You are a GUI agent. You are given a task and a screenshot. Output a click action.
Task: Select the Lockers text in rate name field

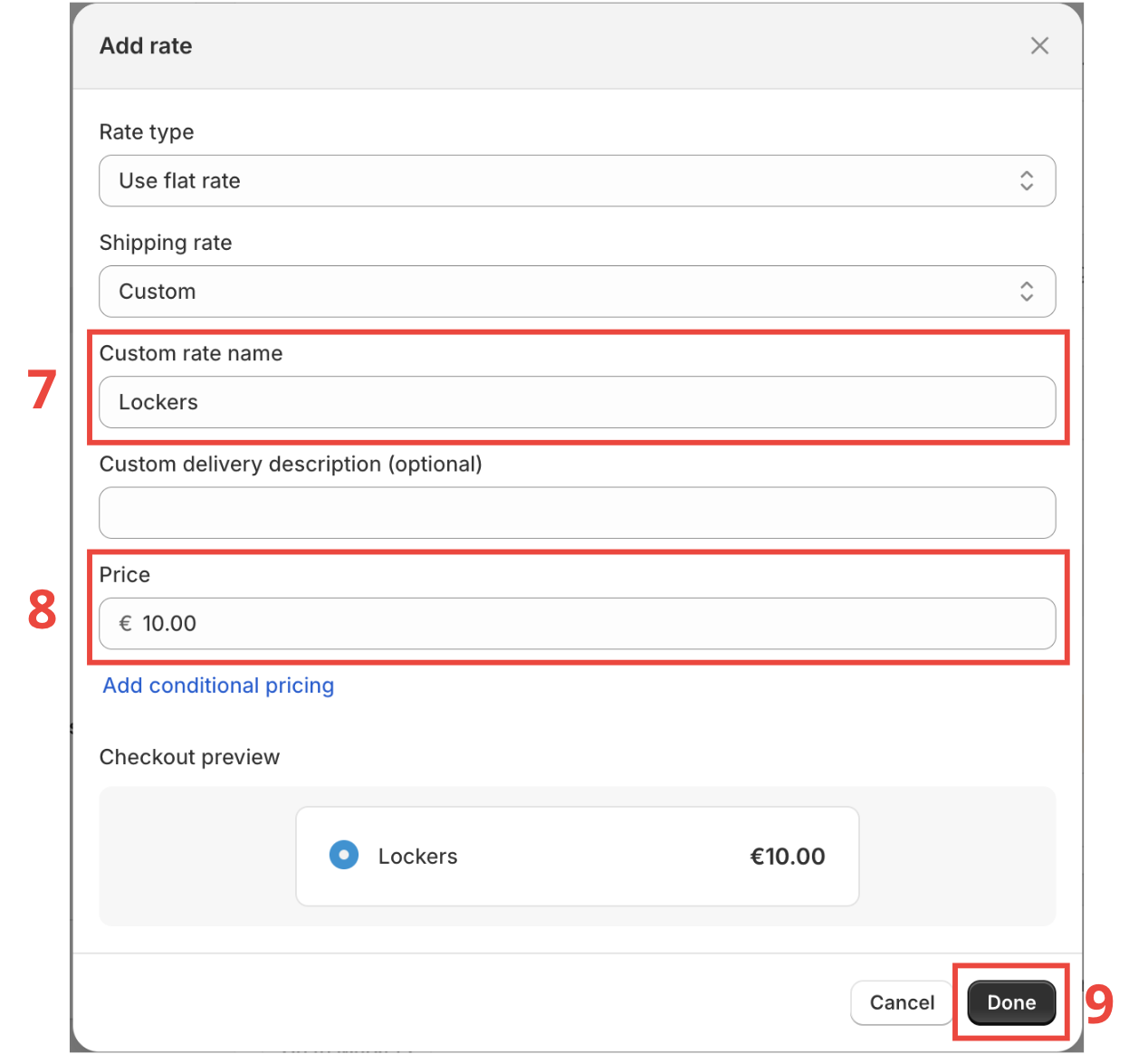(158, 402)
